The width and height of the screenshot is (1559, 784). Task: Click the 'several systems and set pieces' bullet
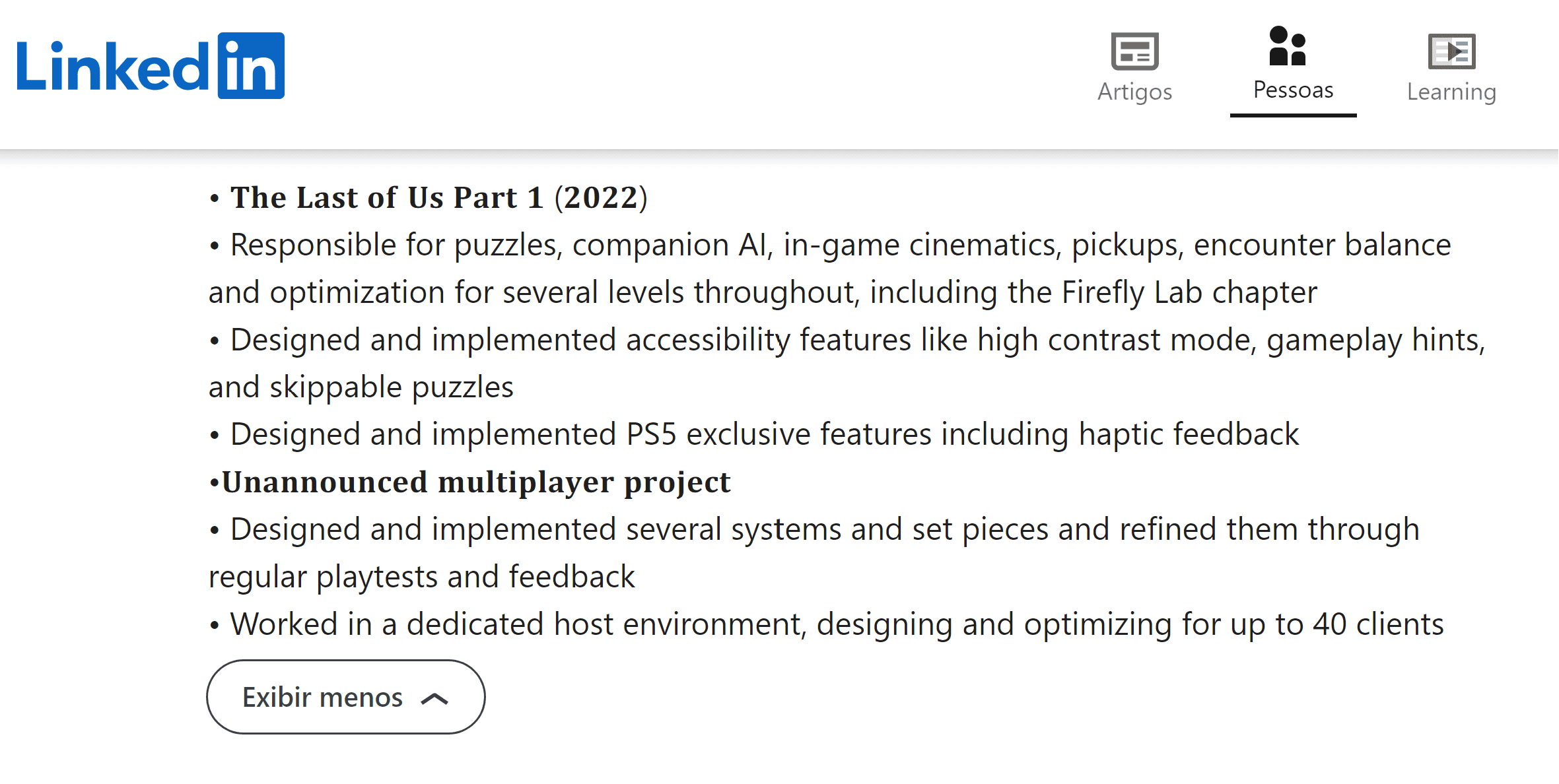(x=823, y=529)
